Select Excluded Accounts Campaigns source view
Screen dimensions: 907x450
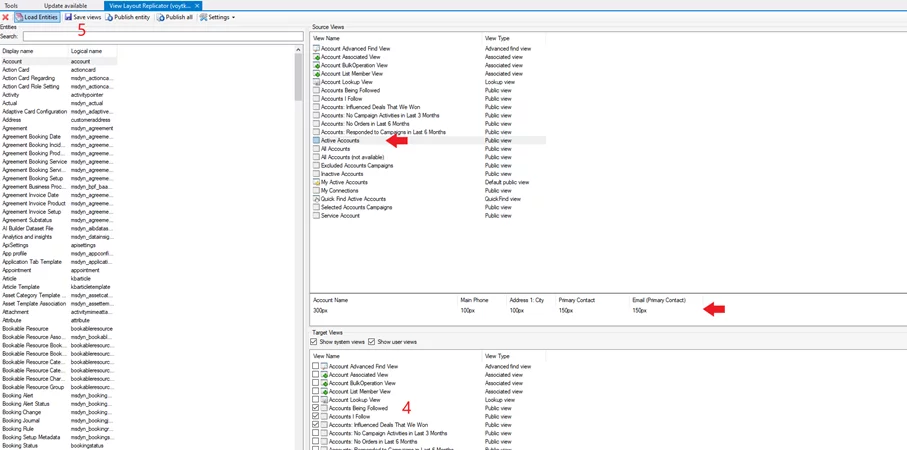point(357,165)
